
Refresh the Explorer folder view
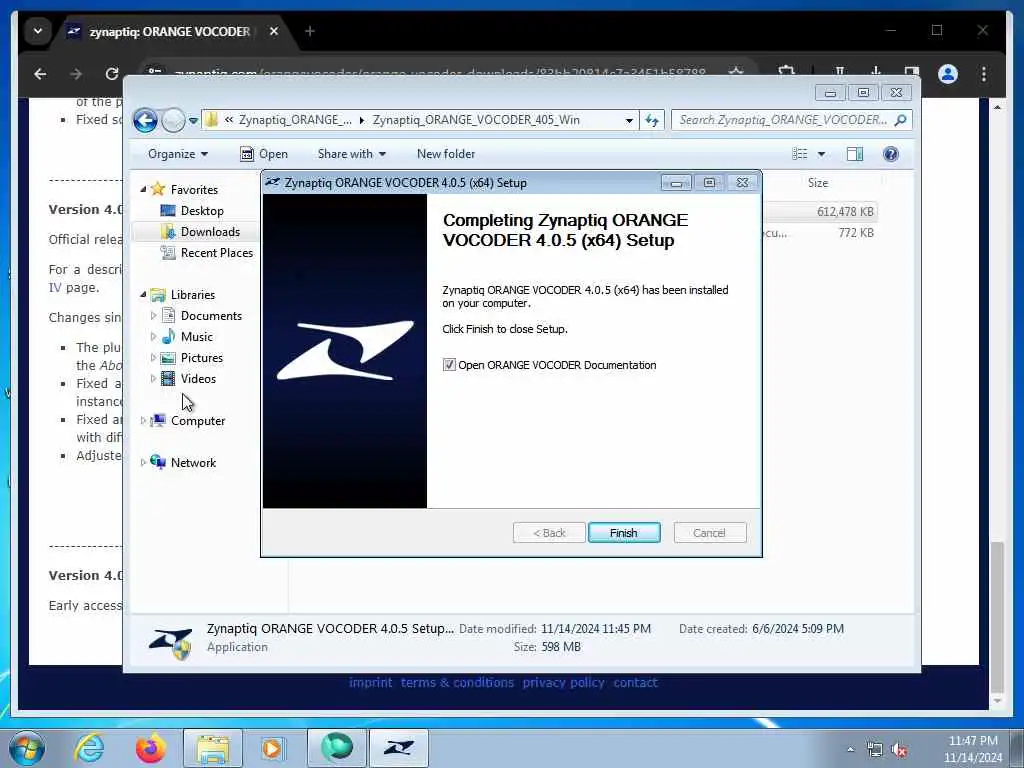pyautogui.click(x=652, y=120)
